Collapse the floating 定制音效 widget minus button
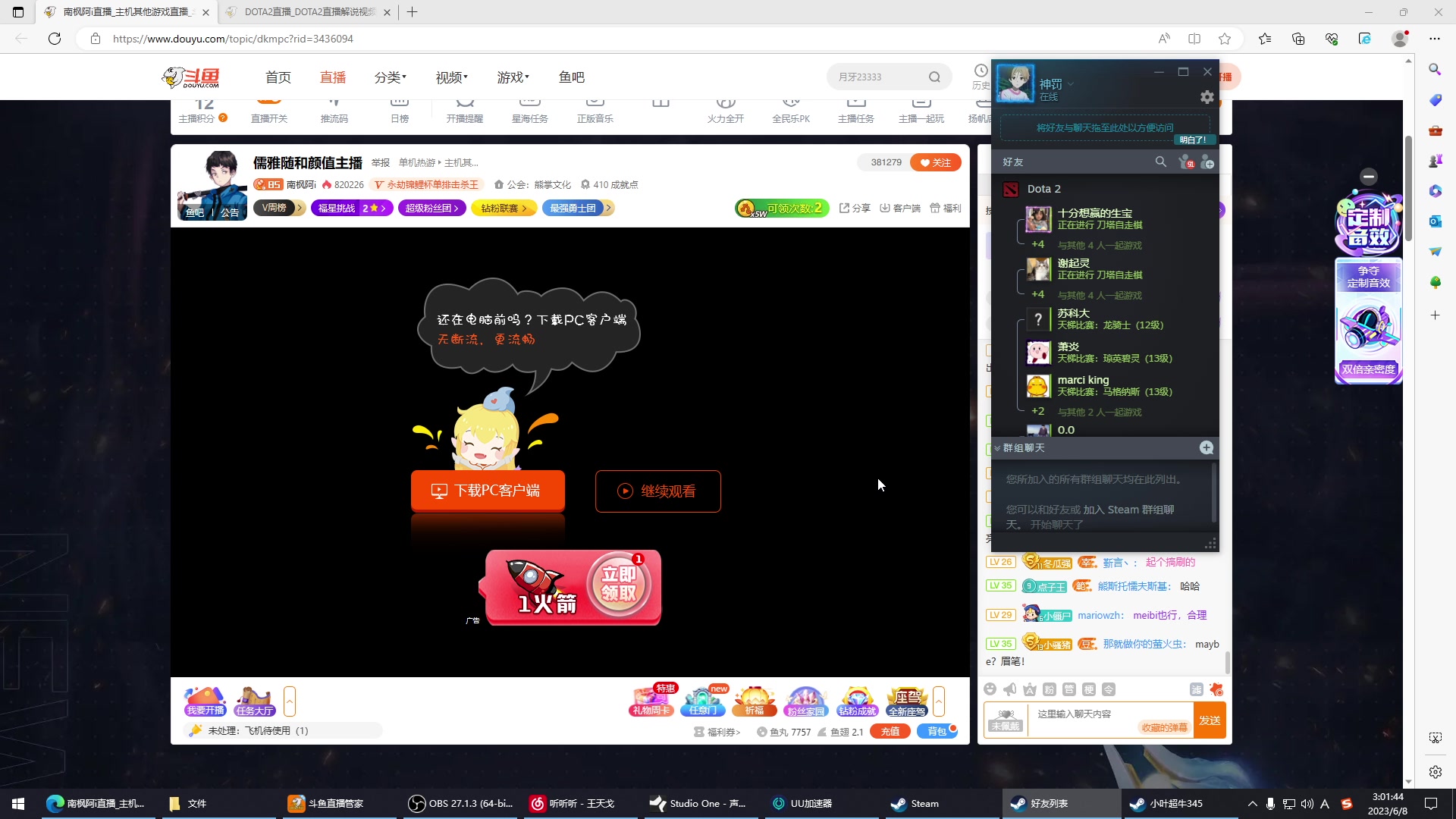Viewport: 1456px width, 819px height. click(1368, 177)
